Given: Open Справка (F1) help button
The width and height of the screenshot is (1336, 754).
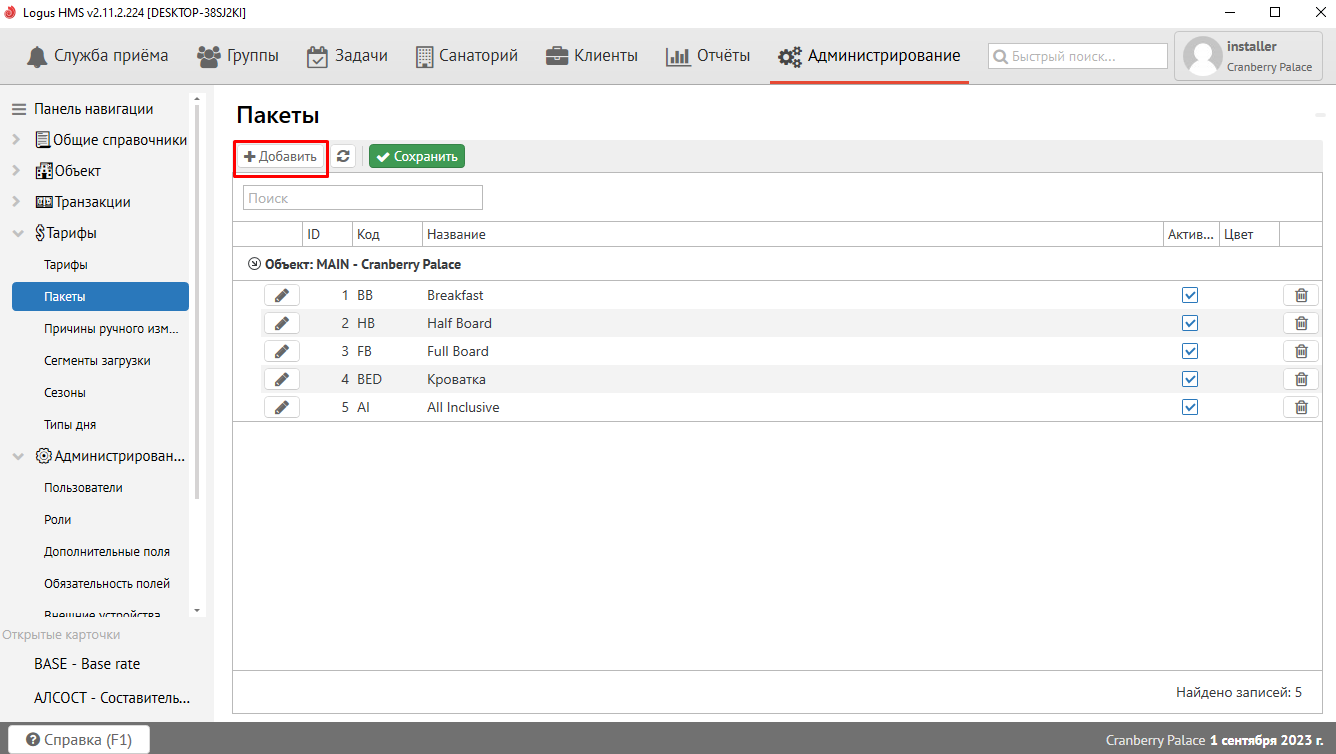Looking at the screenshot, I should [80, 740].
